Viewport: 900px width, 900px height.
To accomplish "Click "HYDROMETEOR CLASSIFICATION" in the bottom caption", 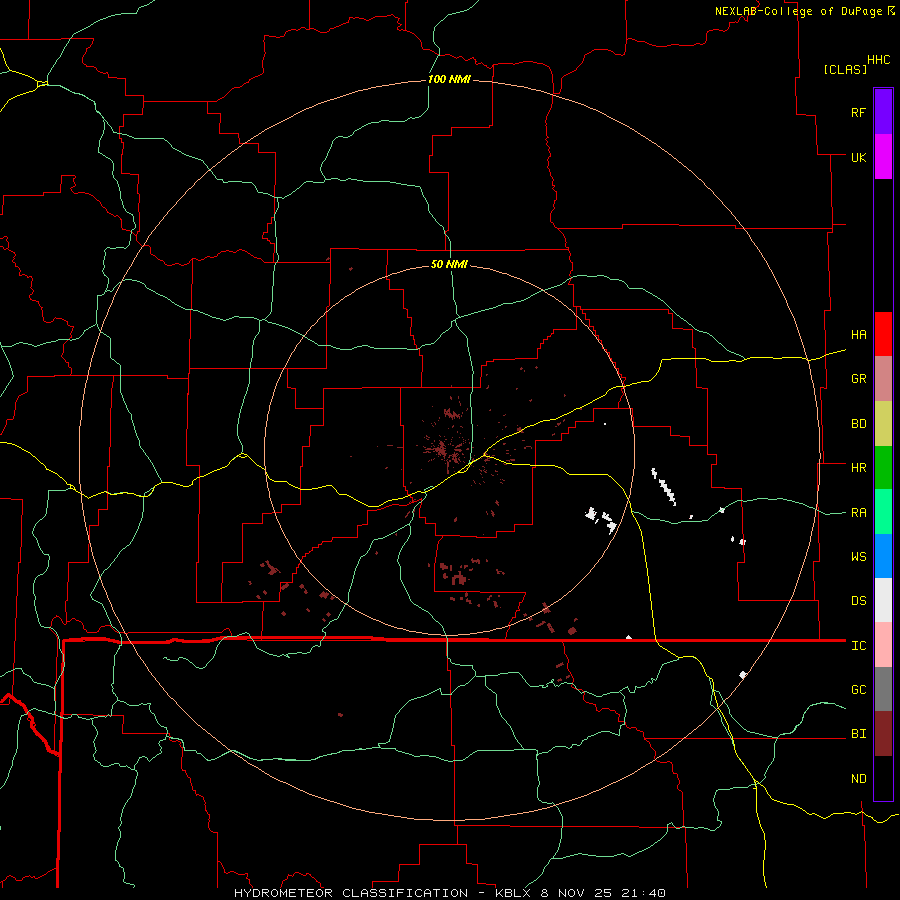I will [351, 893].
